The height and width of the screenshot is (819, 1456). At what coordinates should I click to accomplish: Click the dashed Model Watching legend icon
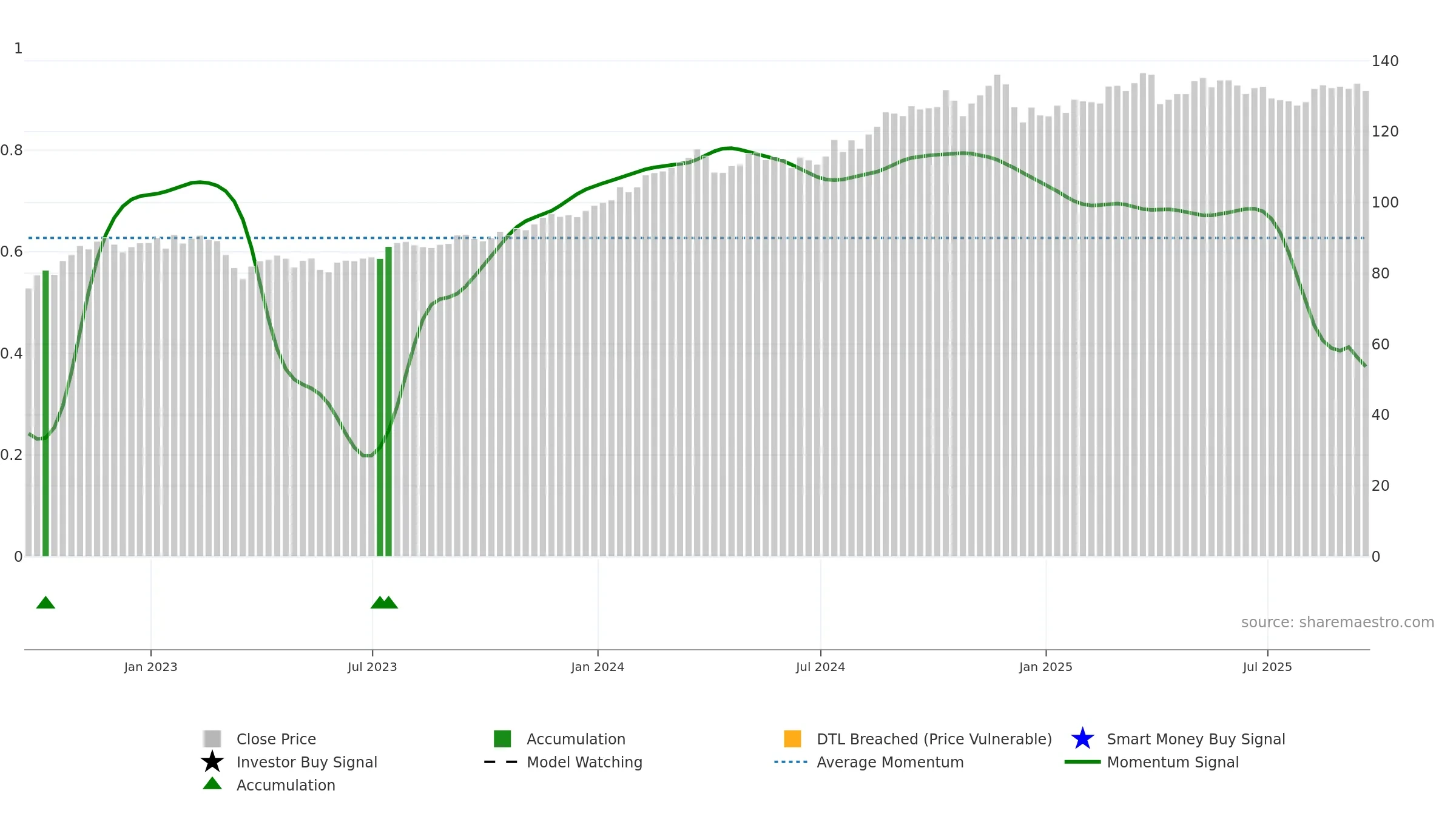500,762
